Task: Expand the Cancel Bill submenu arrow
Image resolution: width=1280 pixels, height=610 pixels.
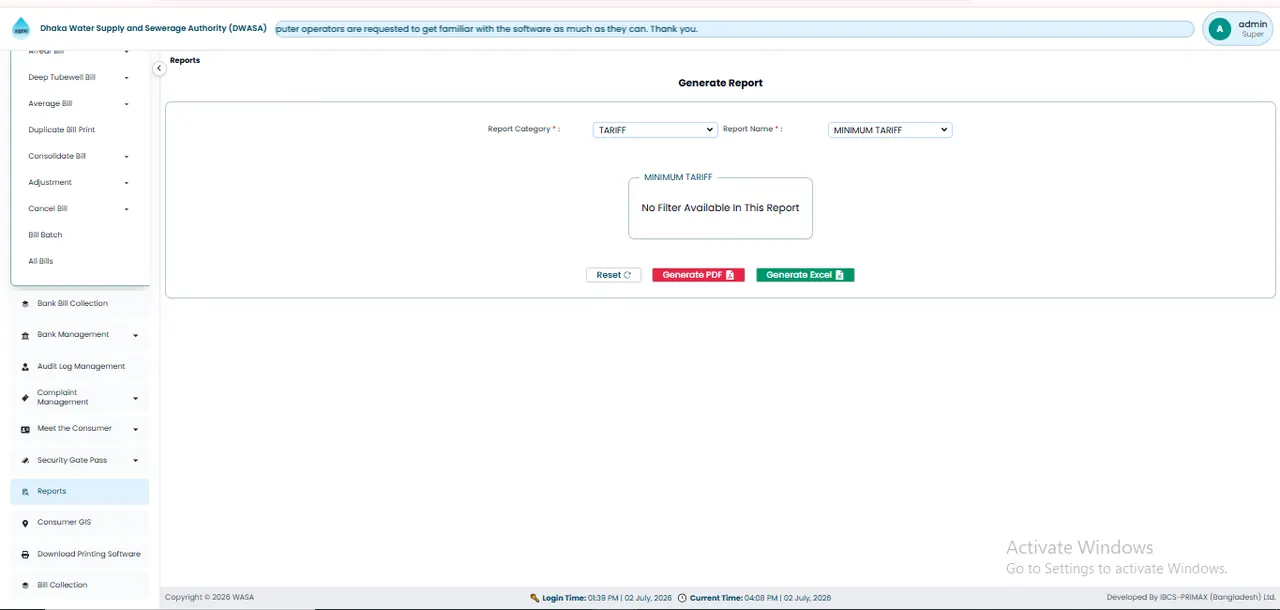Action: click(127, 209)
